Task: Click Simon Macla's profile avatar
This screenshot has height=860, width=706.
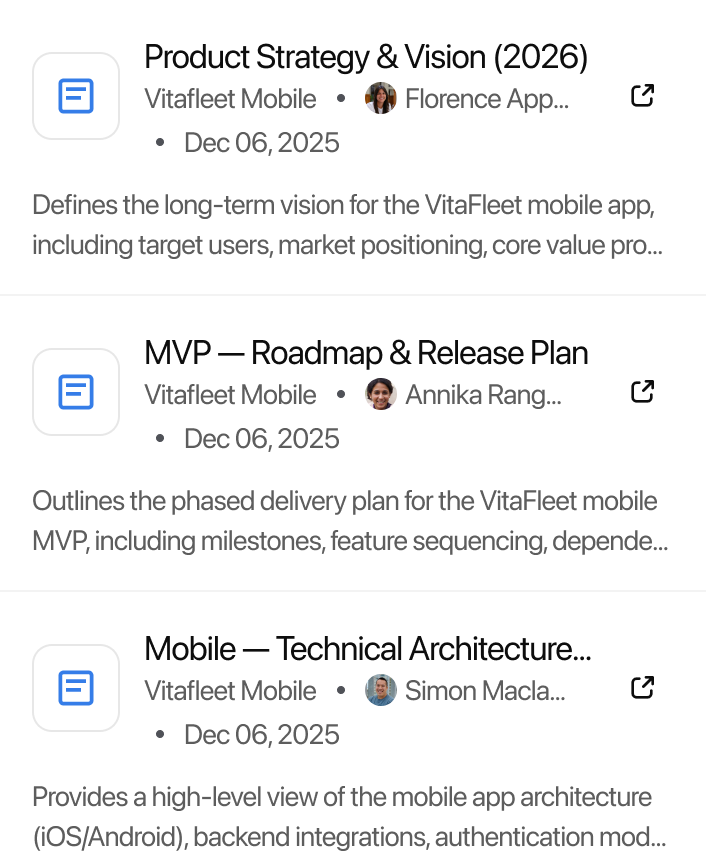Action: click(381, 691)
